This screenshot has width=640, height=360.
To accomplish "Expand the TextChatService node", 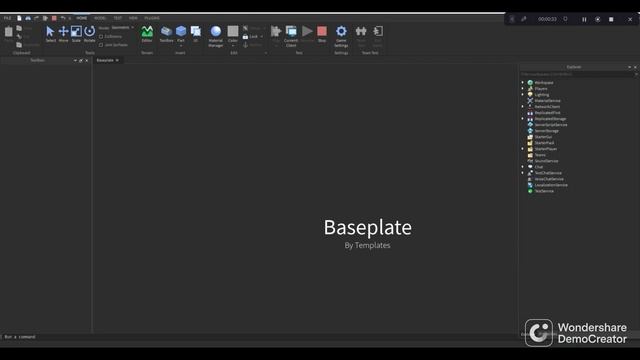I will (x=522, y=173).
